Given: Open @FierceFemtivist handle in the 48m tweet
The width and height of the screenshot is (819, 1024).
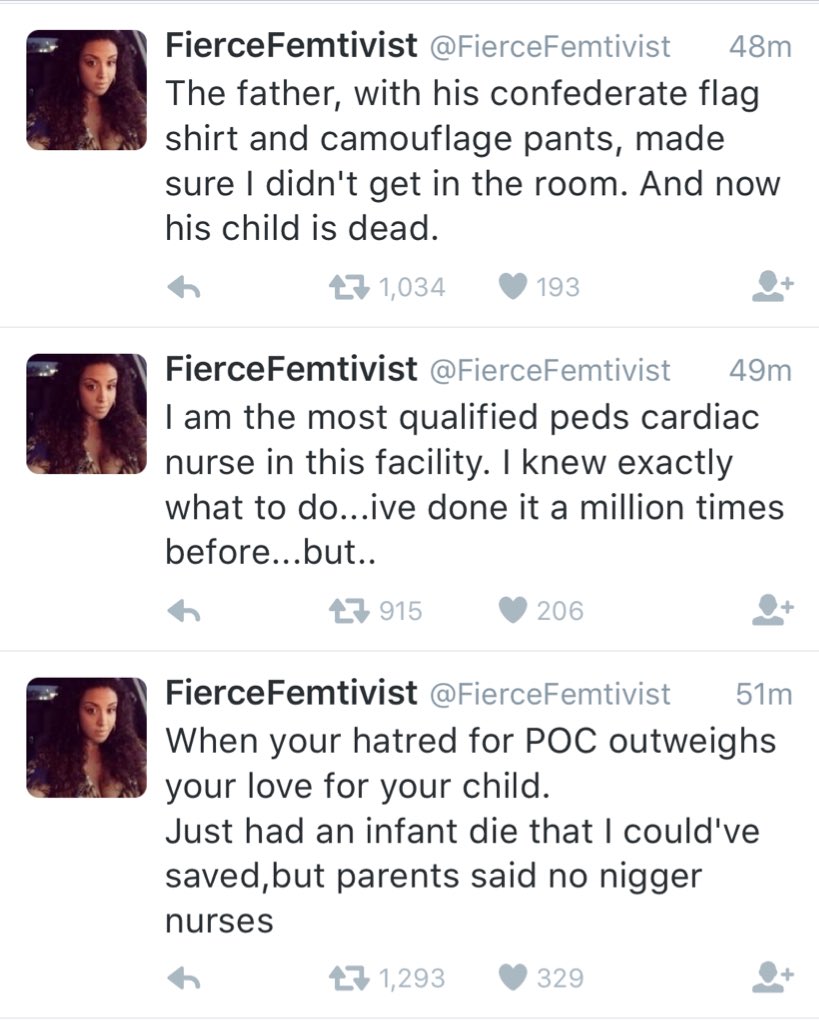Looking at the screenshot, I should click(x=549, y=46).
